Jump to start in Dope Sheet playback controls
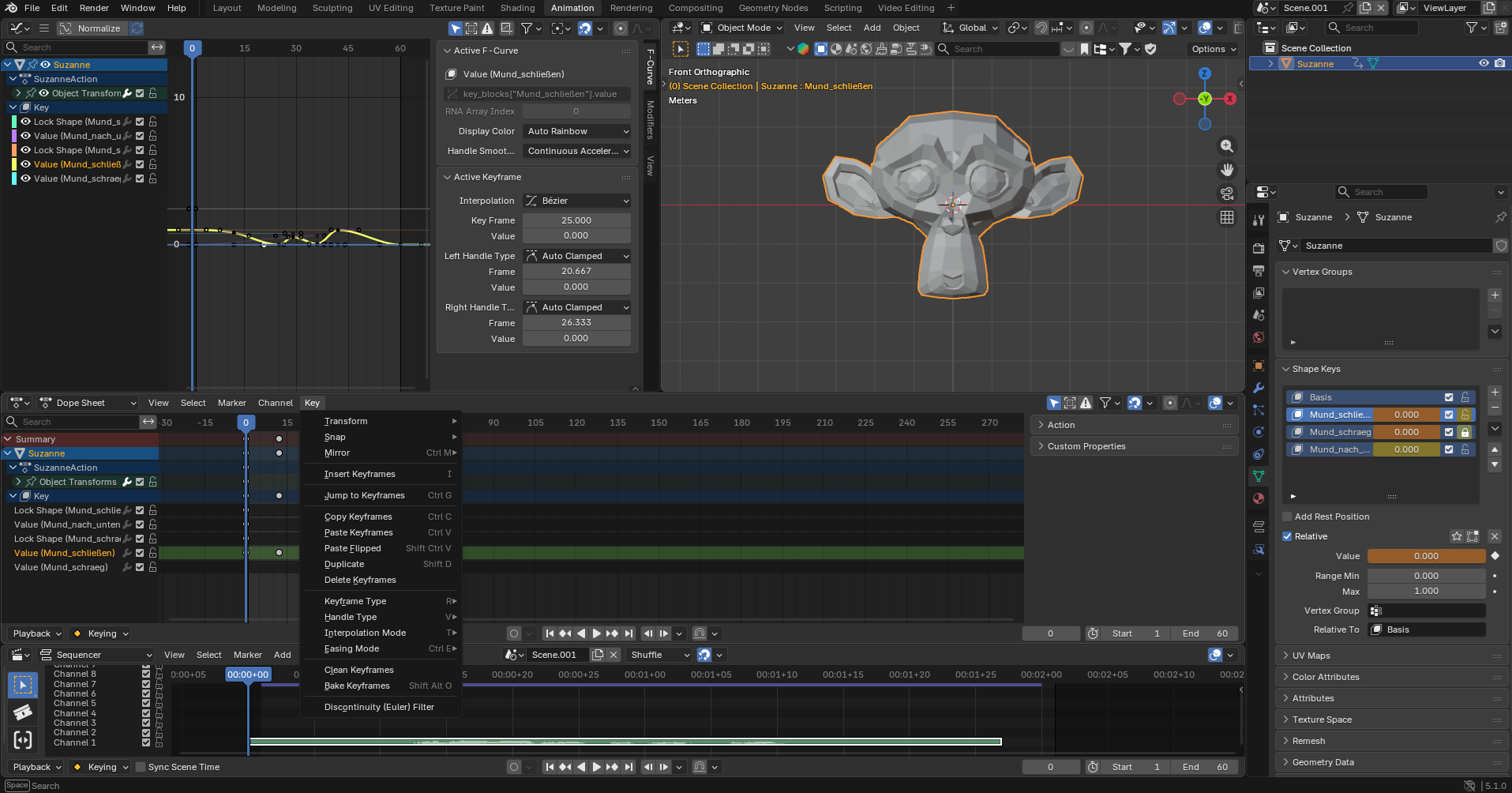The image size is (1512, 793). pos(550,633)
